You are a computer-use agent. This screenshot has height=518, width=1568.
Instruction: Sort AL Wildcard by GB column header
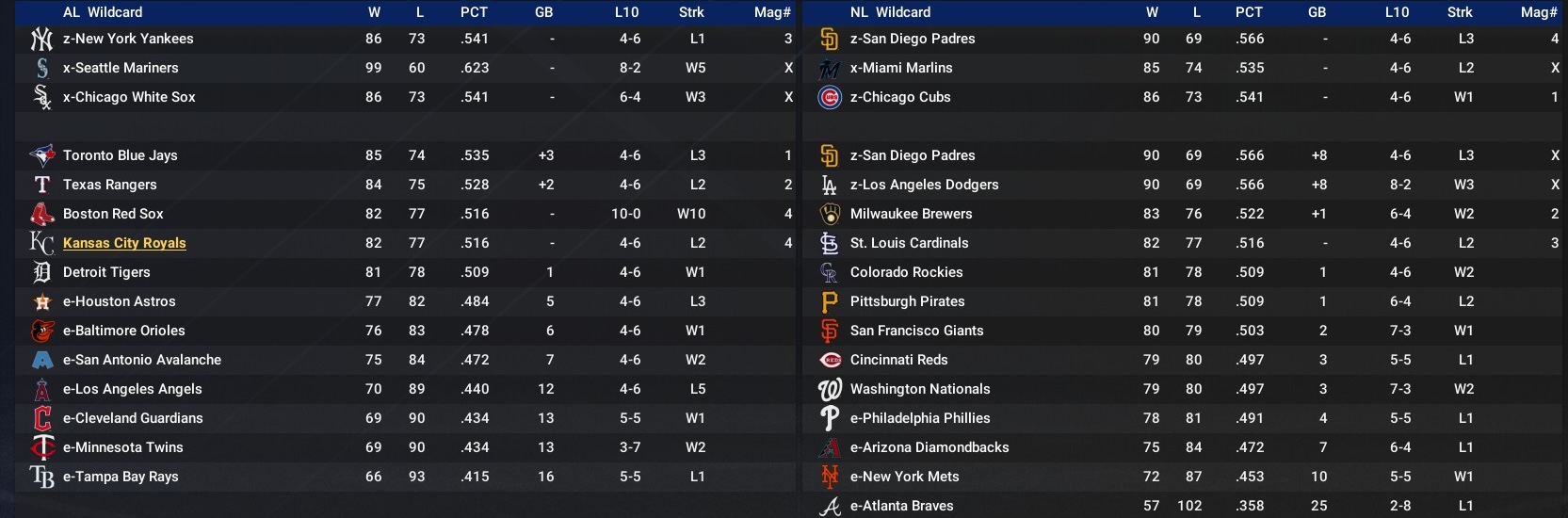tap(543, 12)
